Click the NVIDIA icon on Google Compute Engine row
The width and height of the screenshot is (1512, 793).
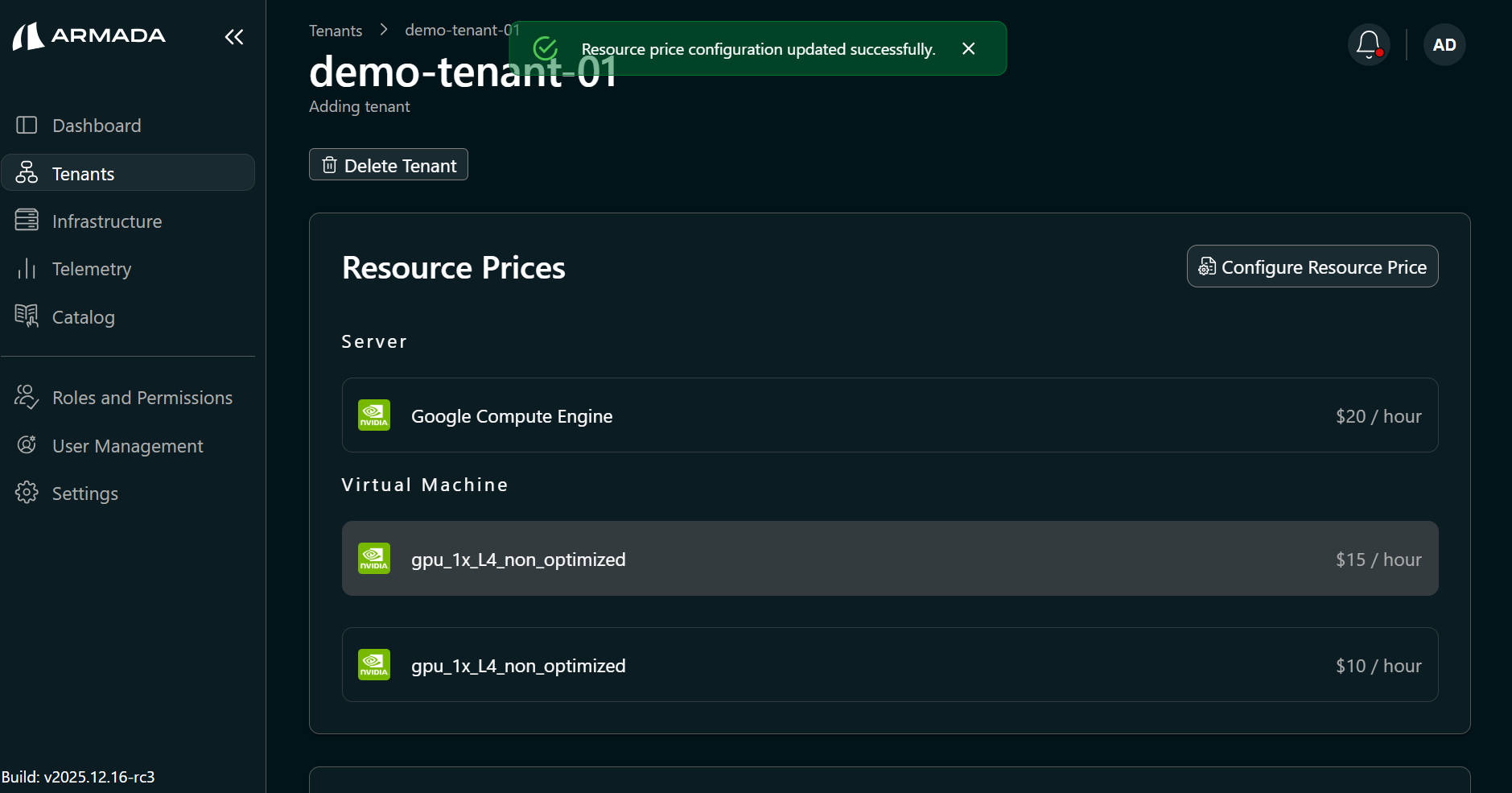373,415
